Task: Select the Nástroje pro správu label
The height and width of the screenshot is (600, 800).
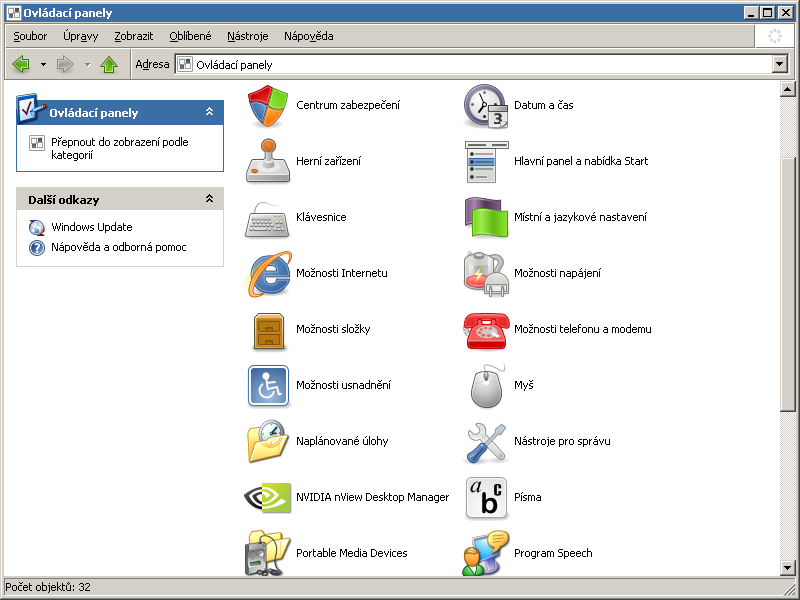Action: point(562,441)
